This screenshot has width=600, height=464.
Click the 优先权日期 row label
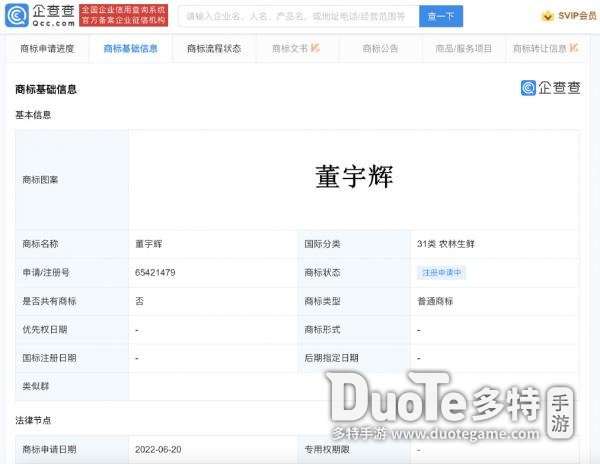pos(45,329)
